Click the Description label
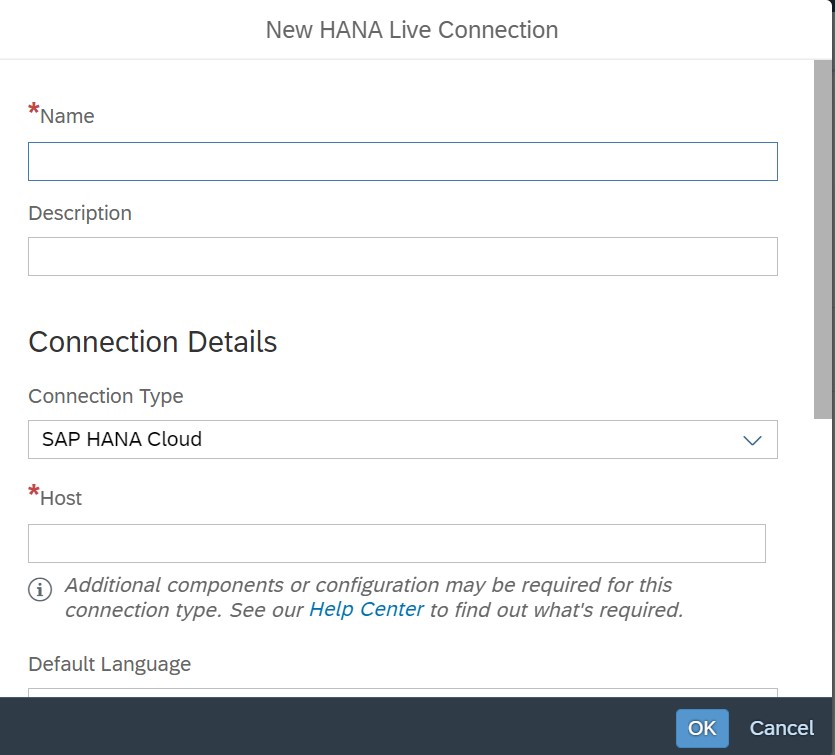This screenshot has height=755, width=835. click(80, 213)
